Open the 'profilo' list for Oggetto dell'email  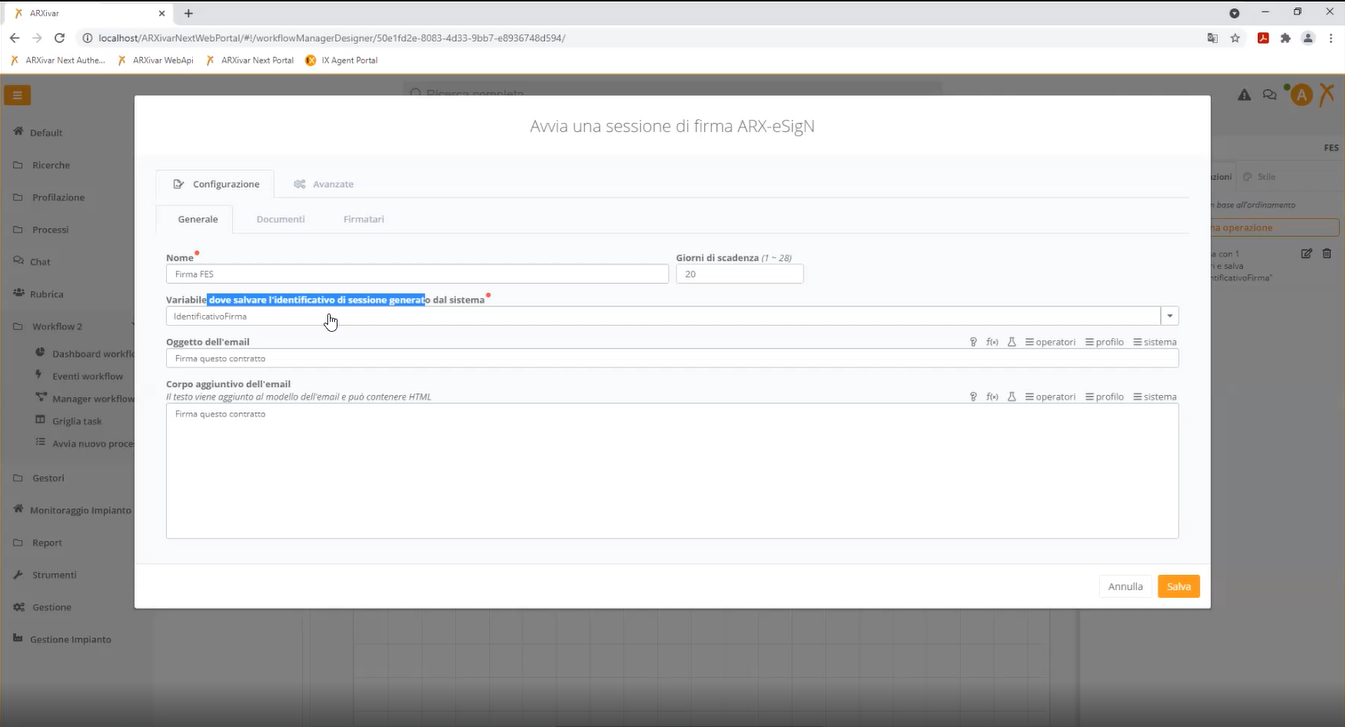tap(1104, 342)
